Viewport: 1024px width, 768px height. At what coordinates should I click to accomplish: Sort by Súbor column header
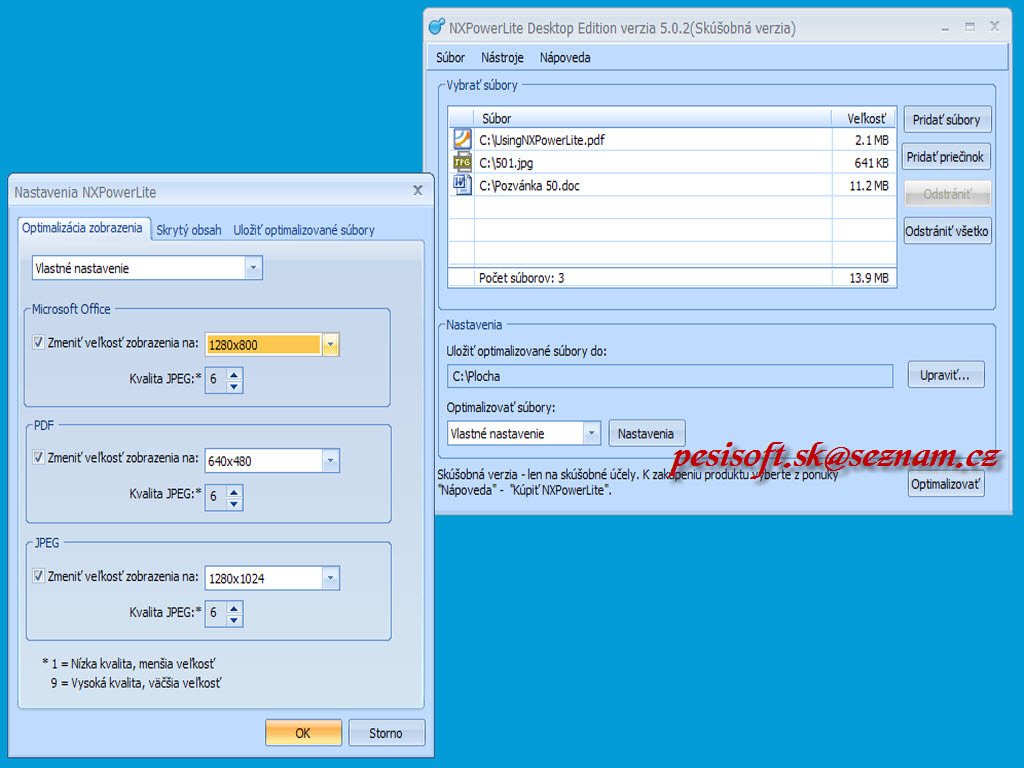click(x=652, y=118)
